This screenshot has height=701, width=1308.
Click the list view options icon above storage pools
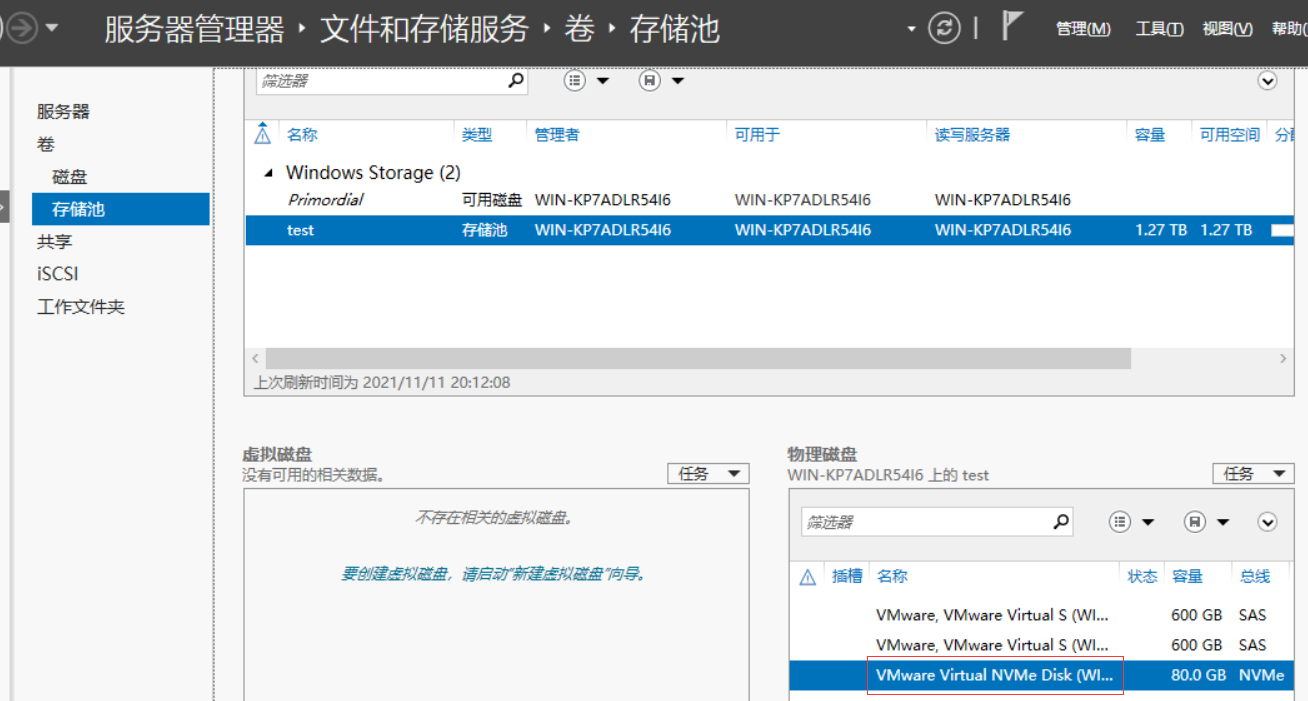coord(575,81)
